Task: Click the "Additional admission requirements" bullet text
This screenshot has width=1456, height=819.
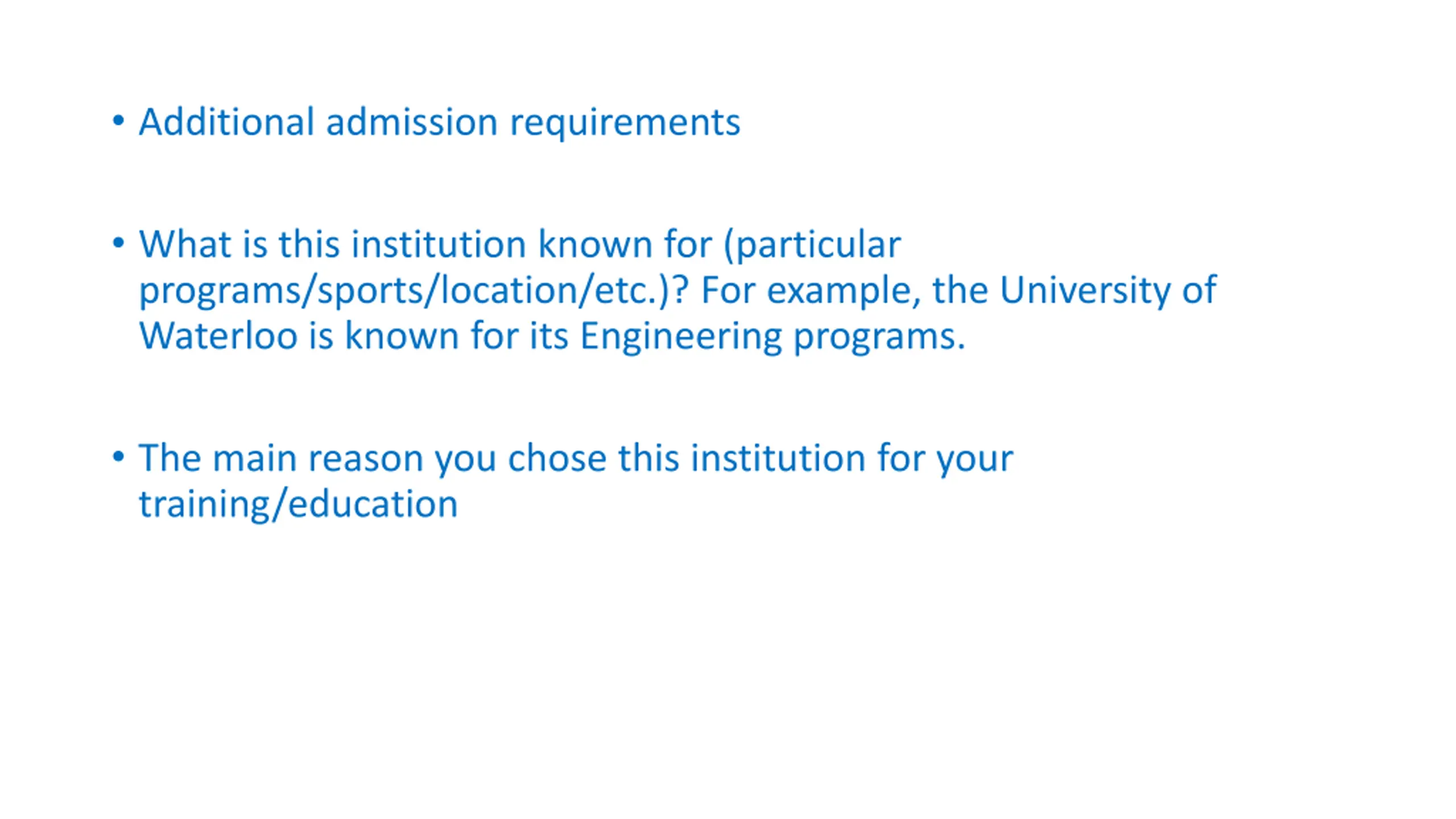Action: [439, 122]
